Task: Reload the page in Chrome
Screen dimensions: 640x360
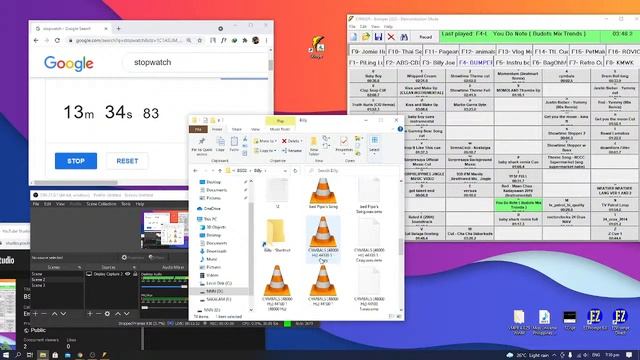Action: 57,40
